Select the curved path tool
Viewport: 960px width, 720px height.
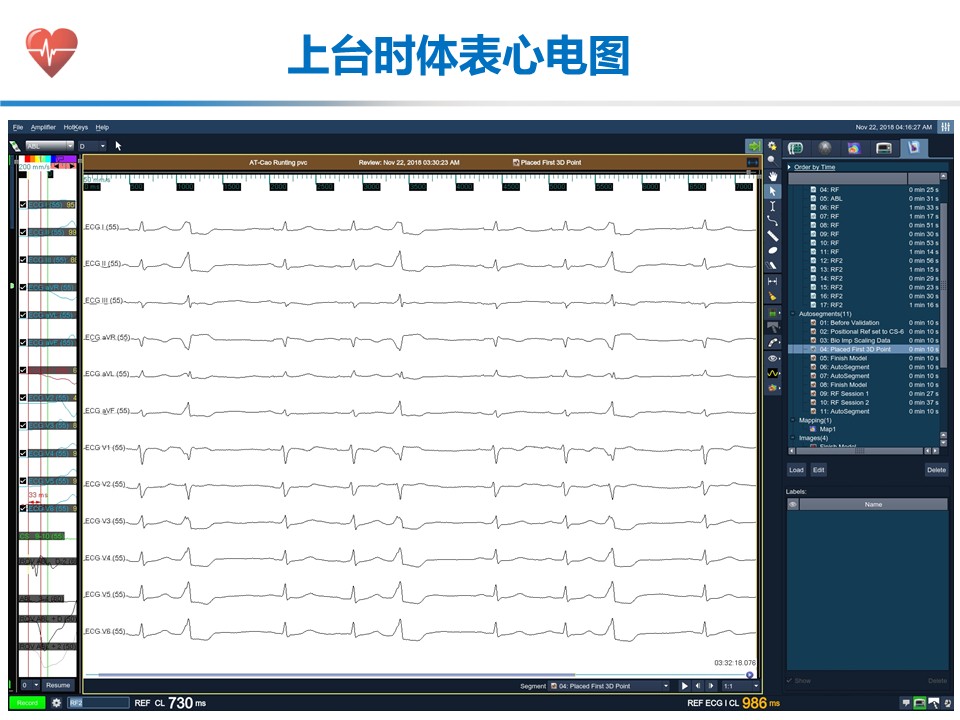(773, 221)
